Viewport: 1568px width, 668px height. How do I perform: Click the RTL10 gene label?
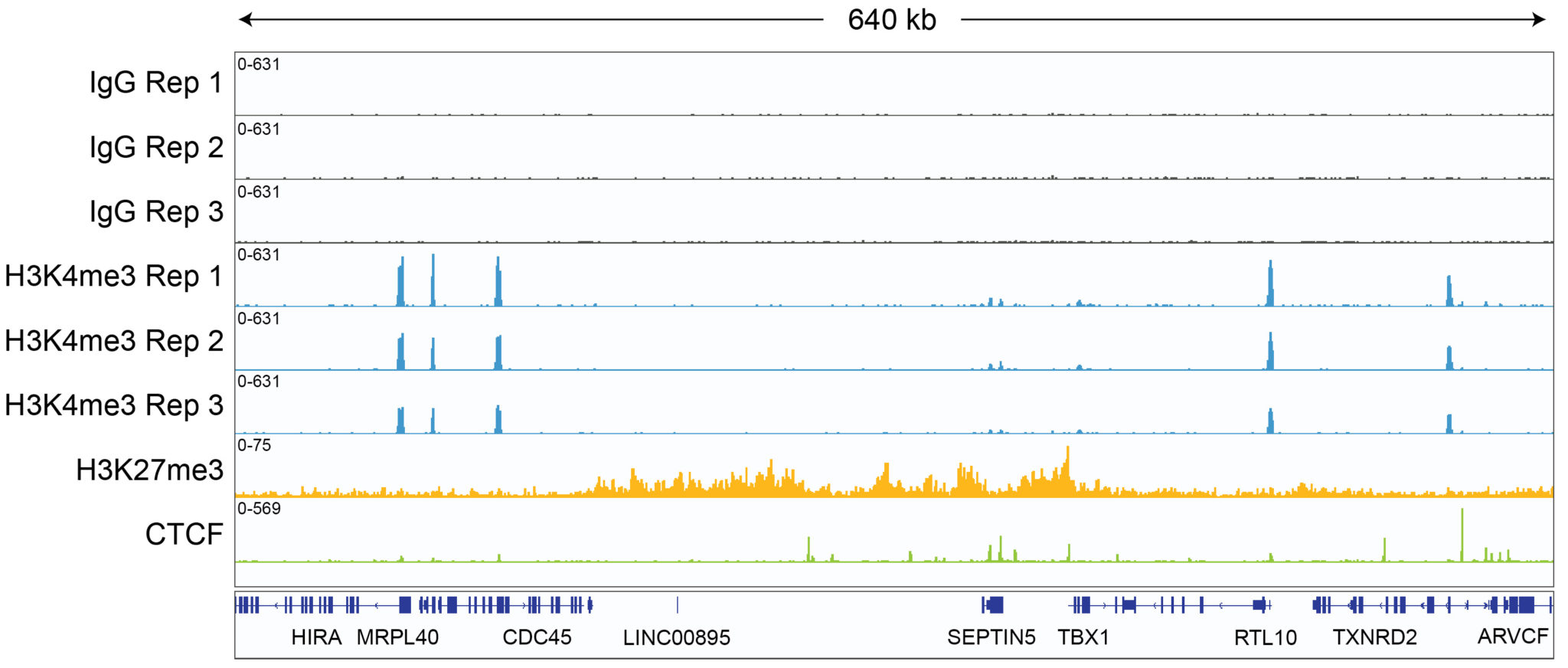pyautogui.click(x=1265, y=637)
